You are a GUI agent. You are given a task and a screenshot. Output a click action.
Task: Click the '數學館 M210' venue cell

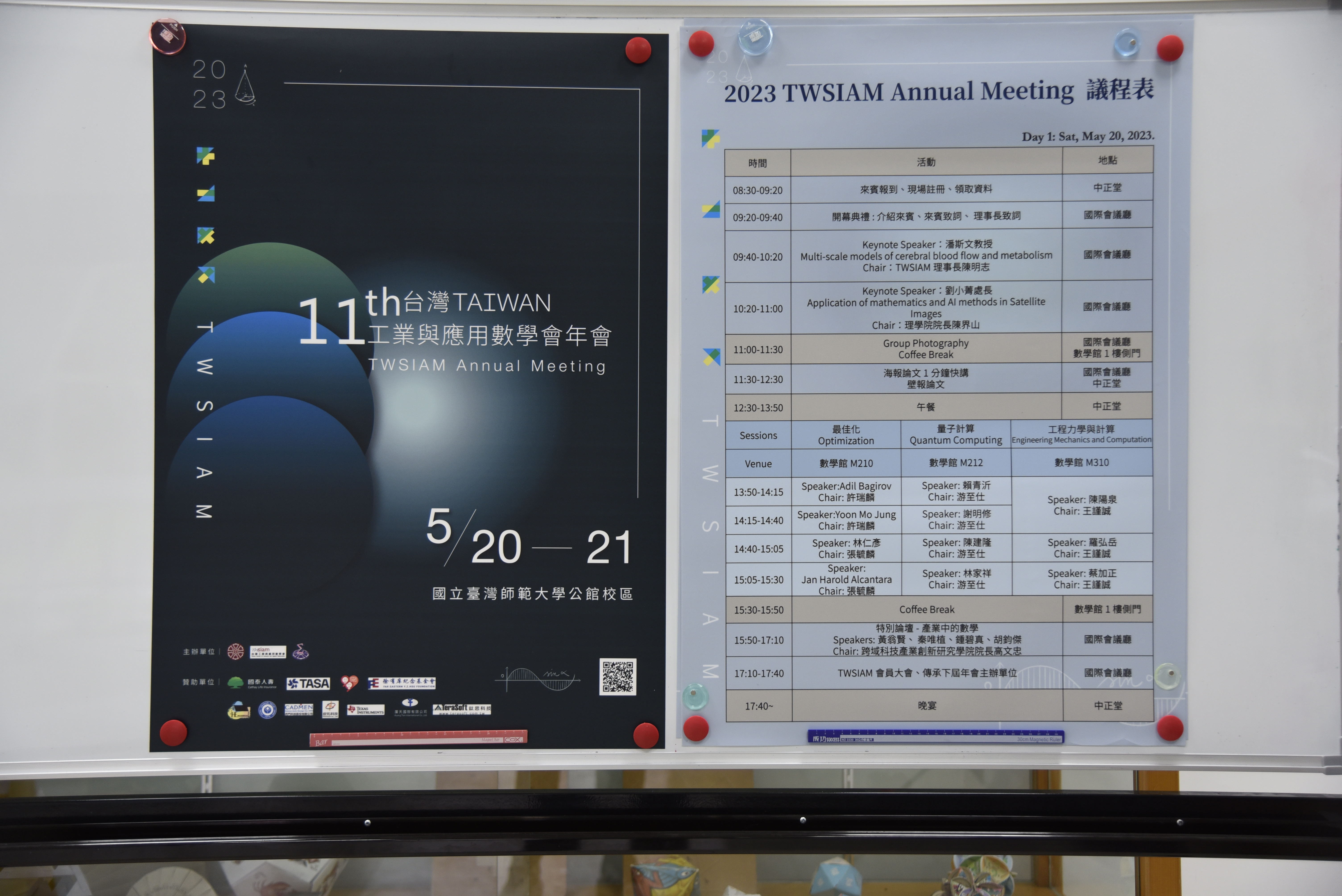click(846, 463)
